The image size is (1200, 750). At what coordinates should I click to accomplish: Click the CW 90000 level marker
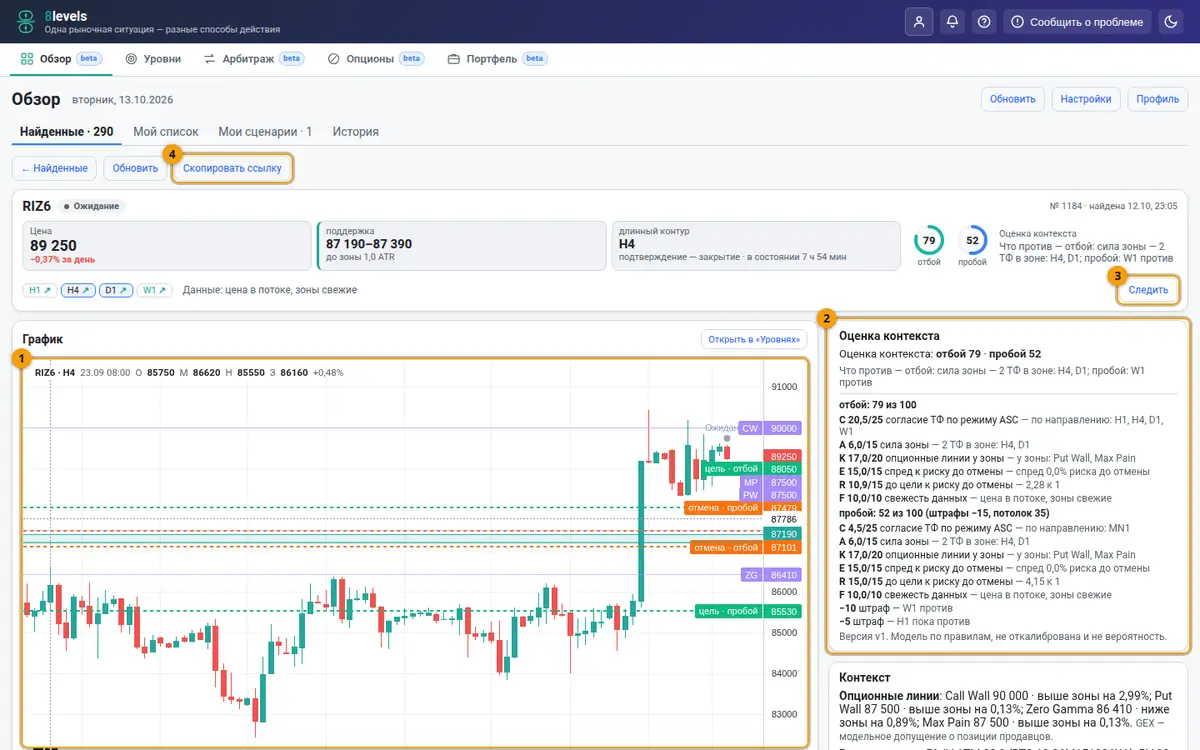[x=769, y=428]
